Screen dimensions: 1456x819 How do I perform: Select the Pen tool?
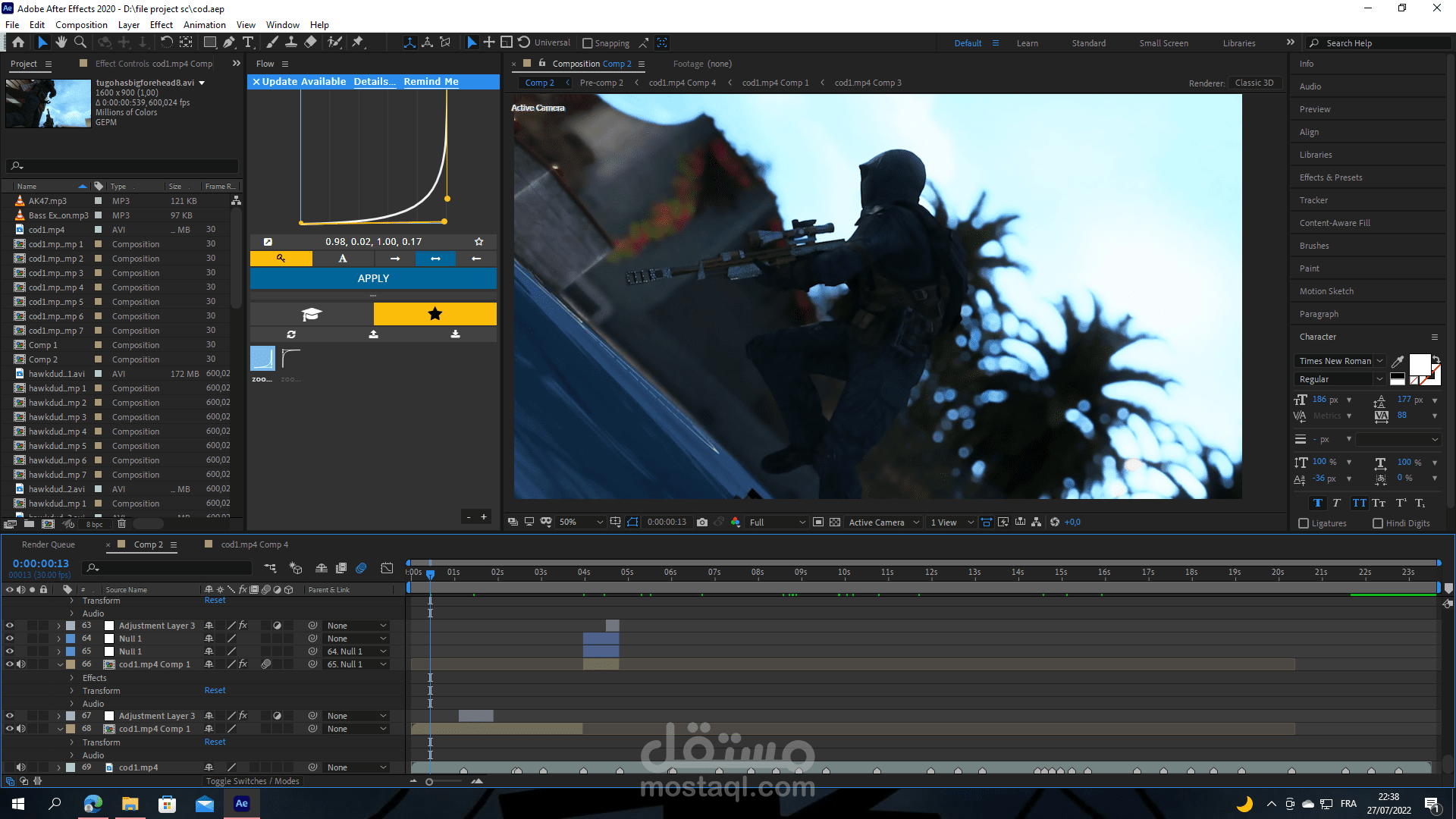(x=228, y=42)
